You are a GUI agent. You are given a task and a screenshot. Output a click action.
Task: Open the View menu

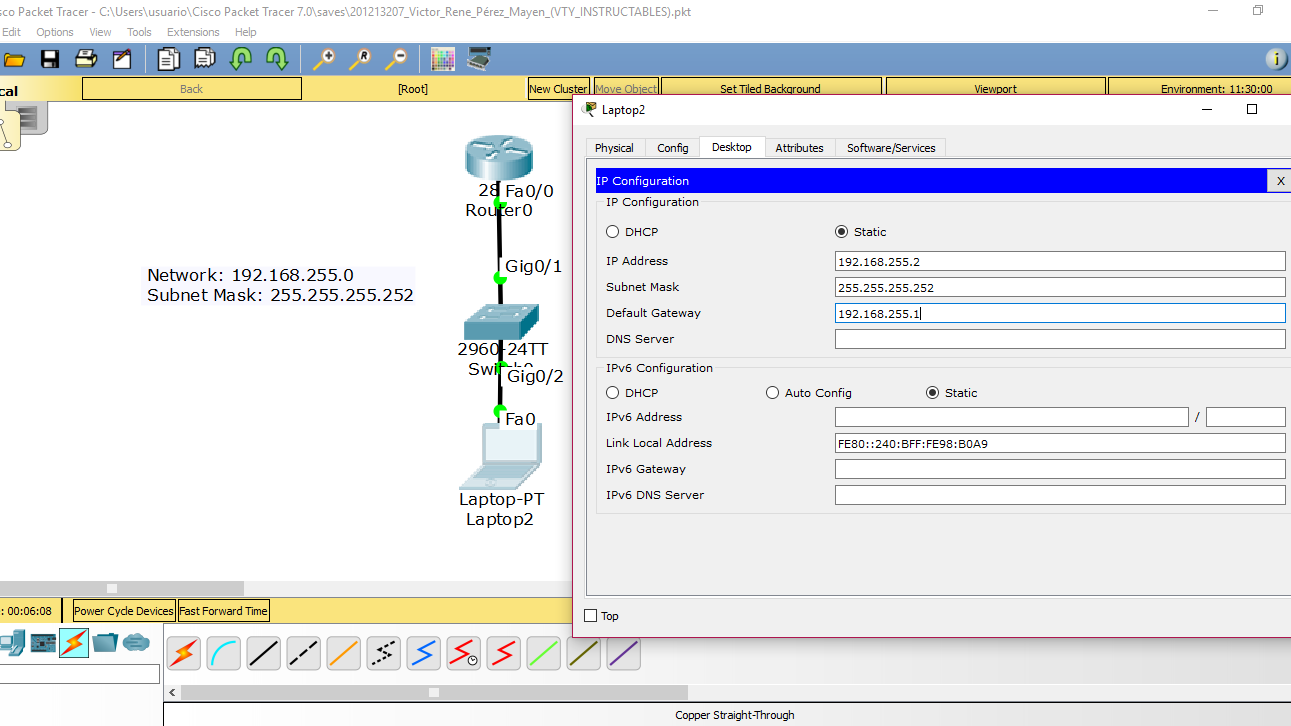click(100, 32)
